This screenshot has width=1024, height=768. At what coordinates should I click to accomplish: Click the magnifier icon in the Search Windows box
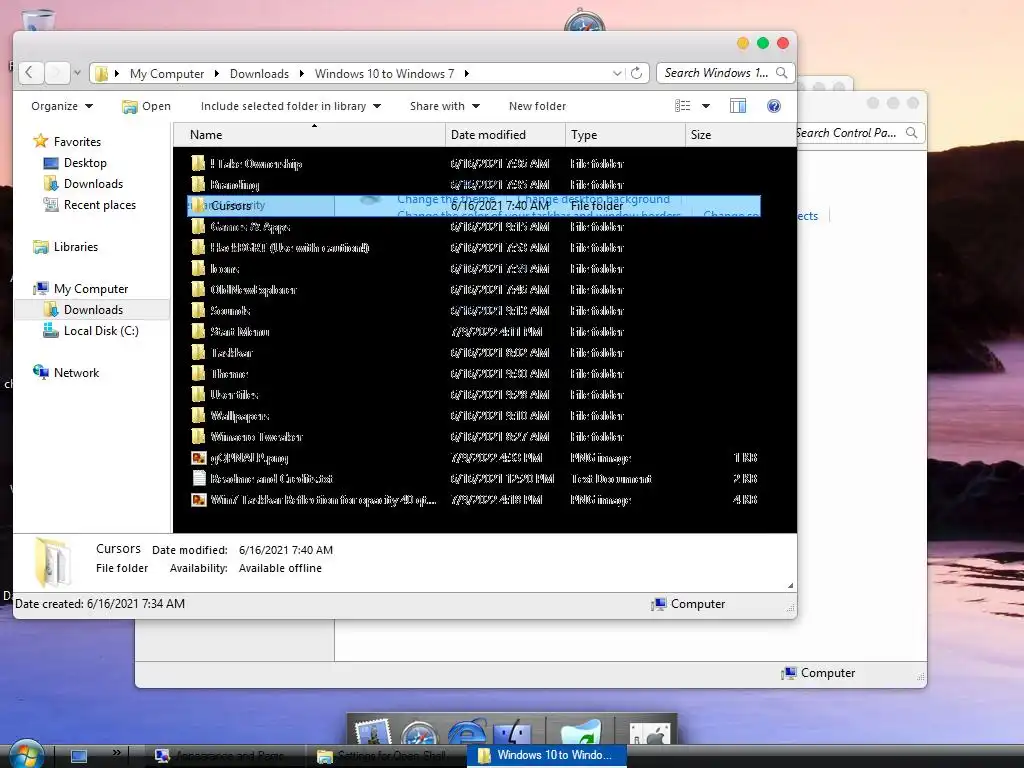tap(782, 72)
